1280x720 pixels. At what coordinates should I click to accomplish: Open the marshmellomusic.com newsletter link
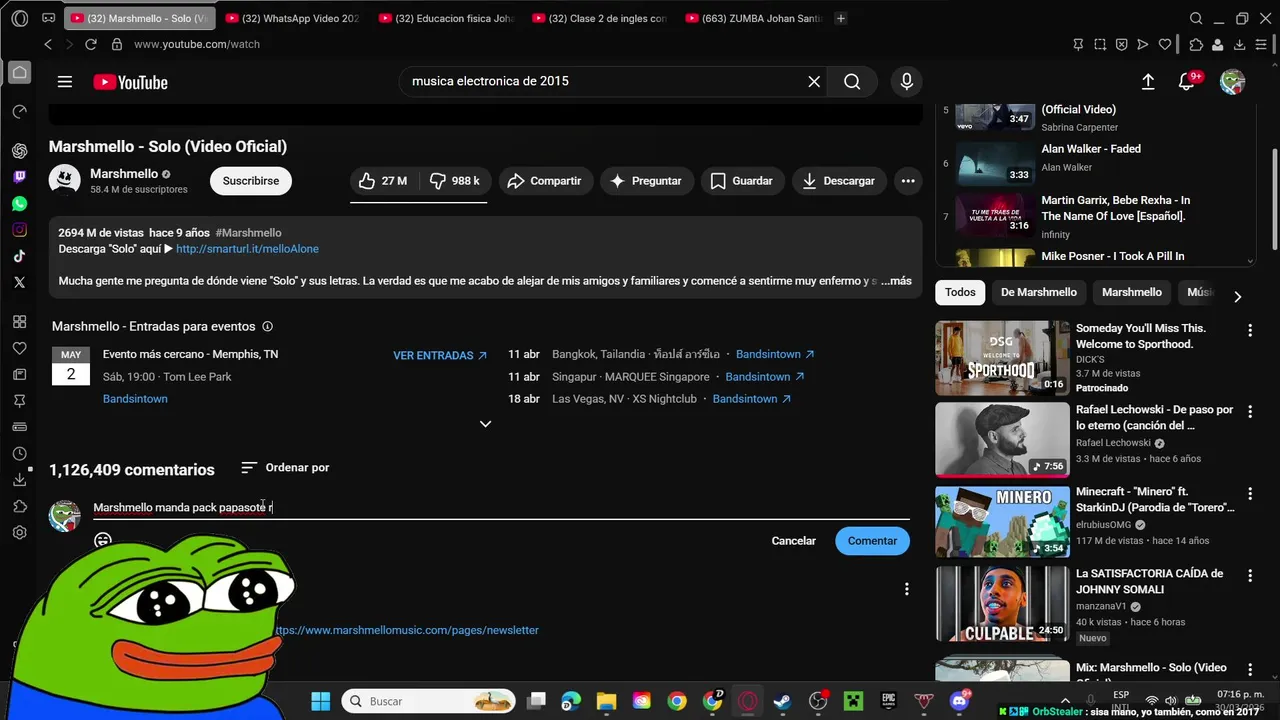[x=407, y=630]
